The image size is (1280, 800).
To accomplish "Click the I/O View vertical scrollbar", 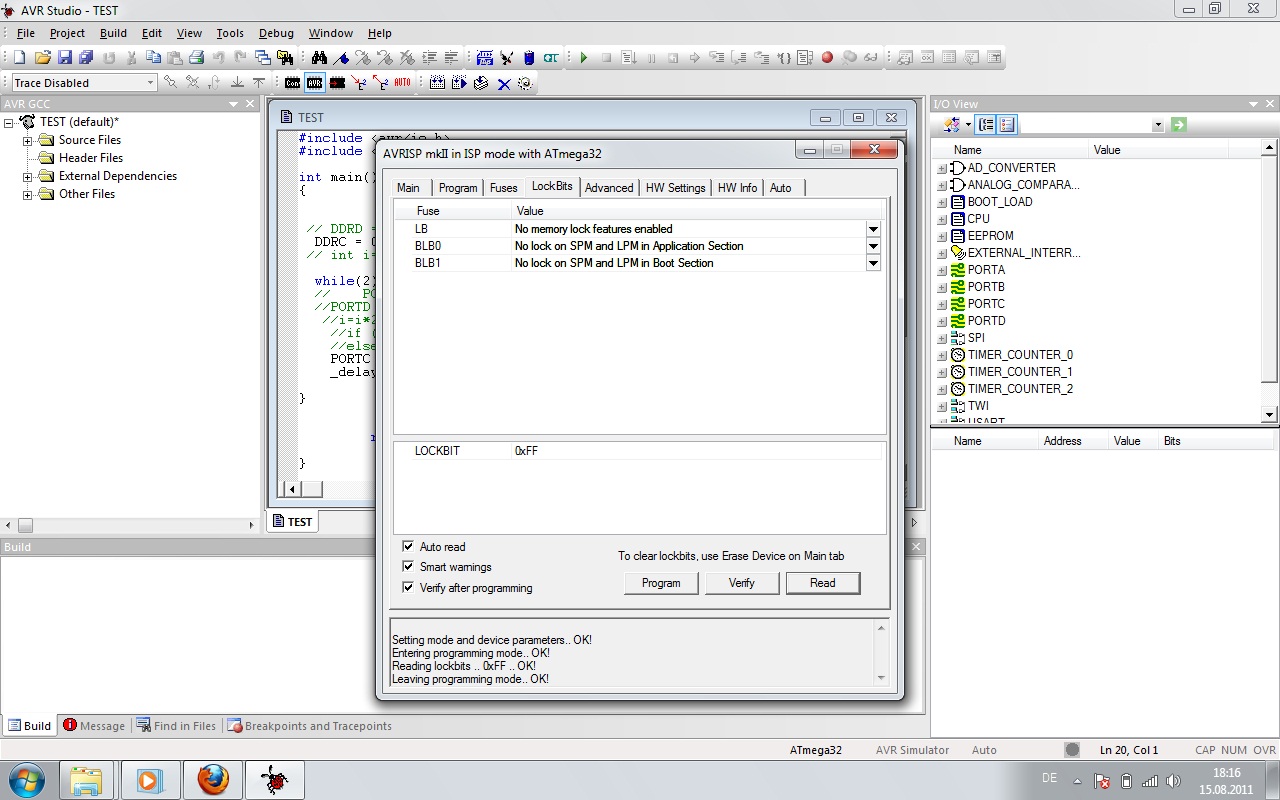I will click(1270, 281).
